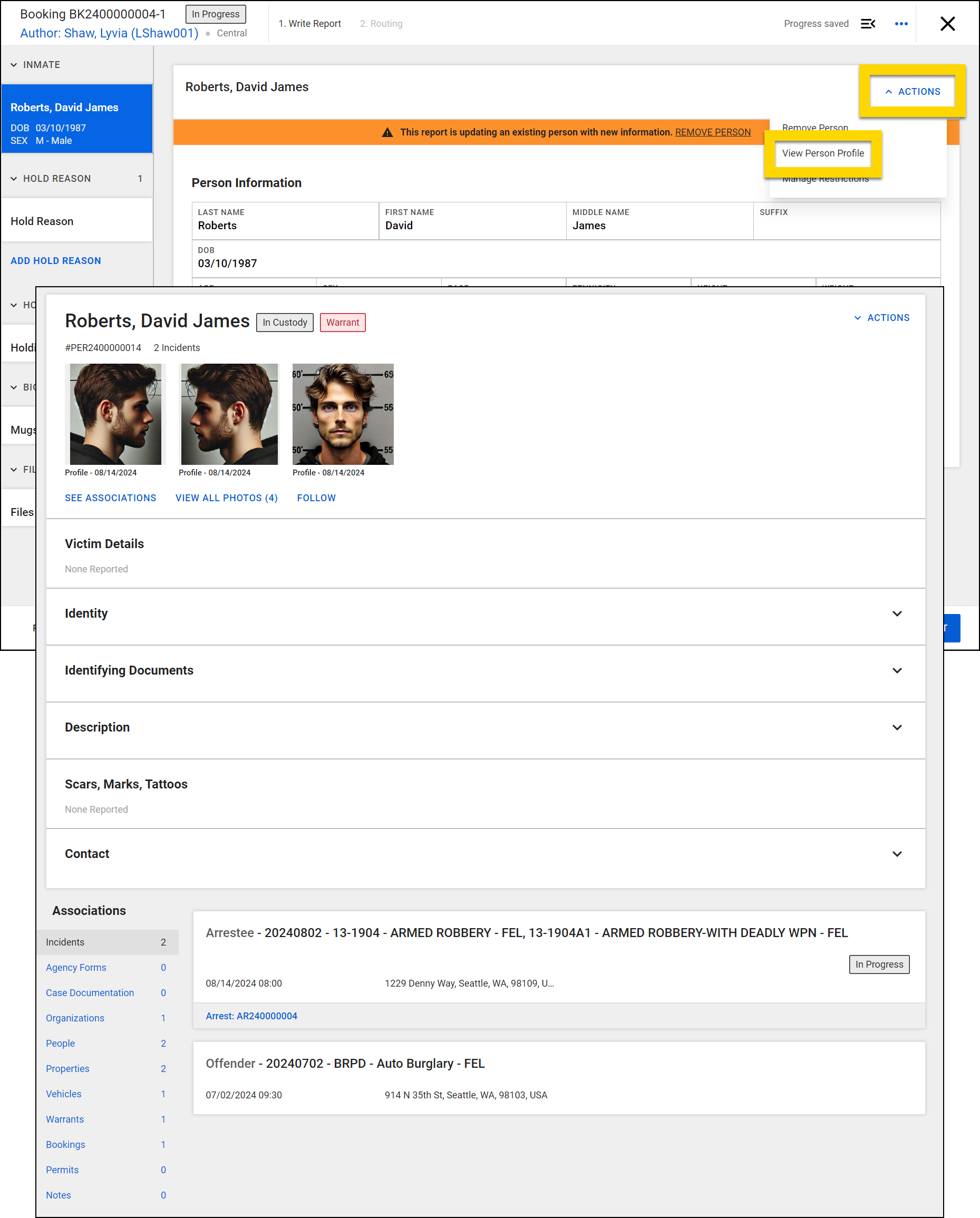Click FOLLOW on the person profile
Viewport: 980px width, 1218px height.
316,498
